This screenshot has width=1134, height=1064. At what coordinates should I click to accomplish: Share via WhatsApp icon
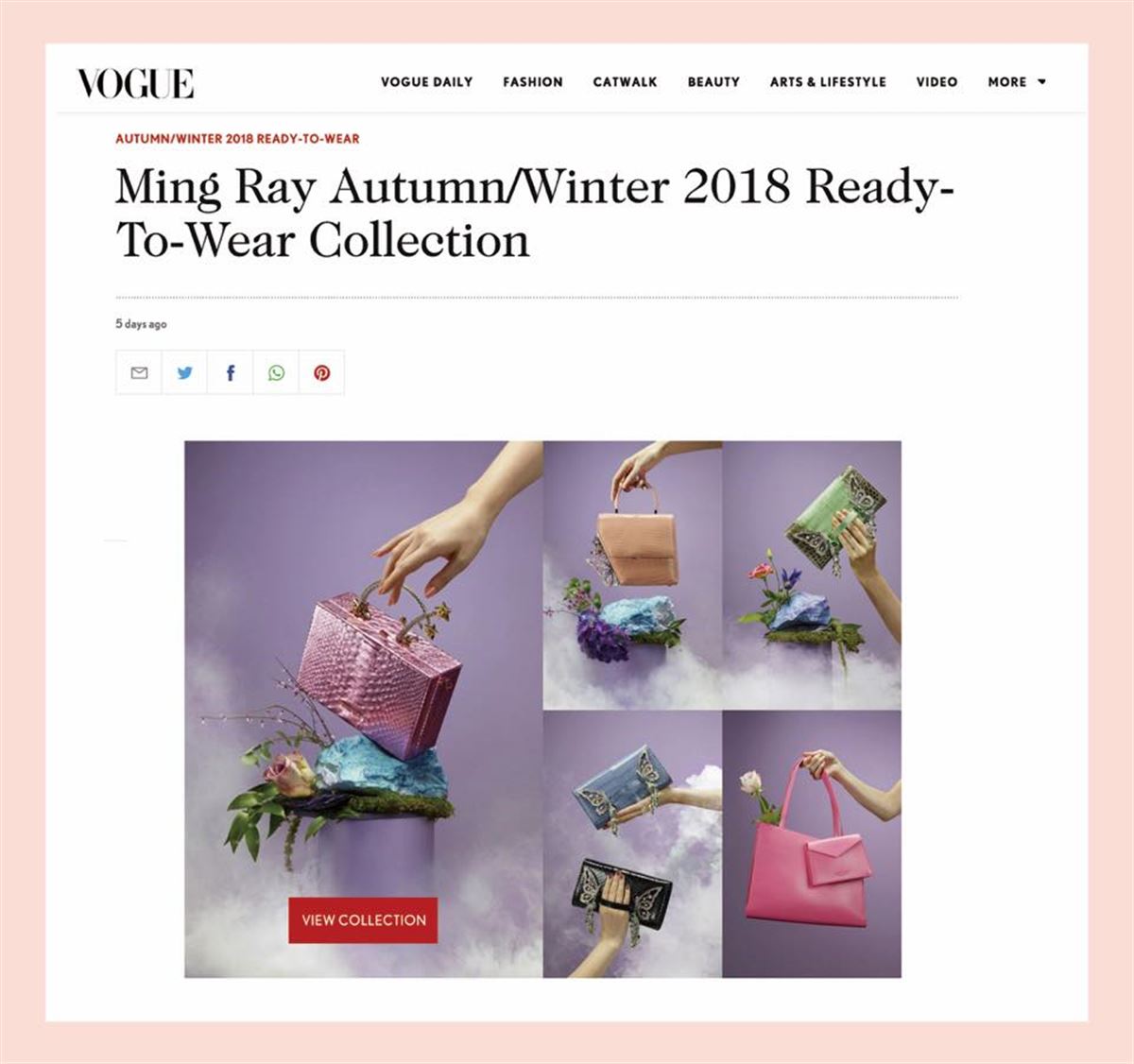tap(276, 372)
